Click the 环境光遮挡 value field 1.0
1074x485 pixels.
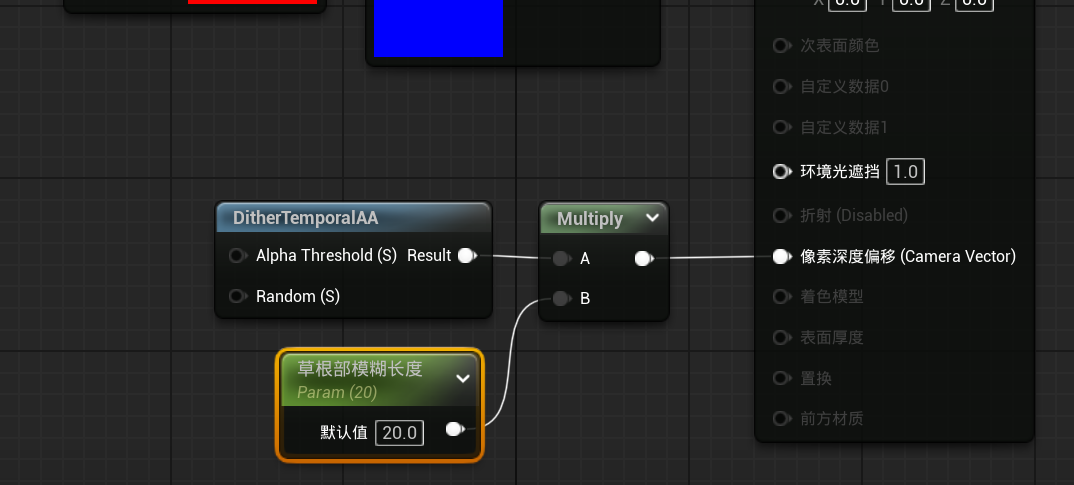905,172
